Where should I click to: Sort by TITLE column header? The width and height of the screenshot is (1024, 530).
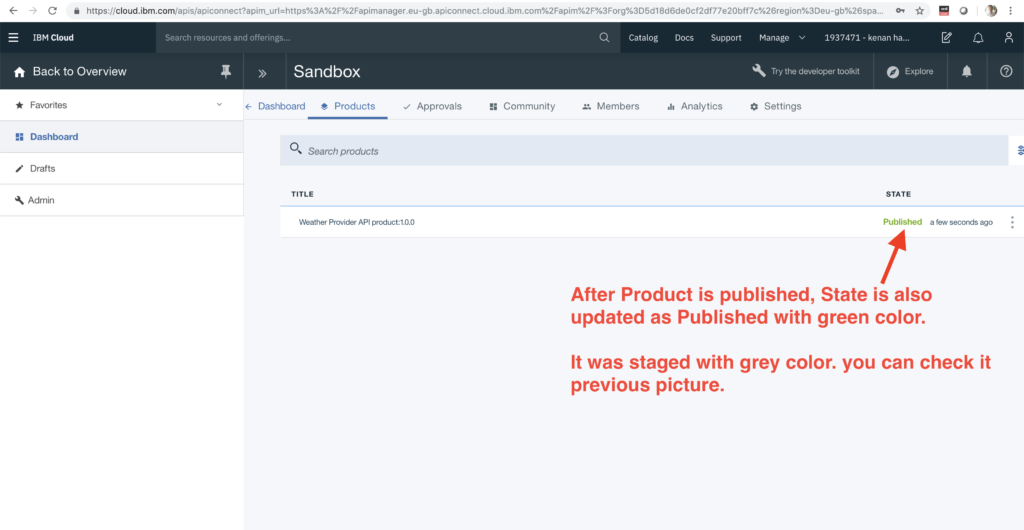302,194
